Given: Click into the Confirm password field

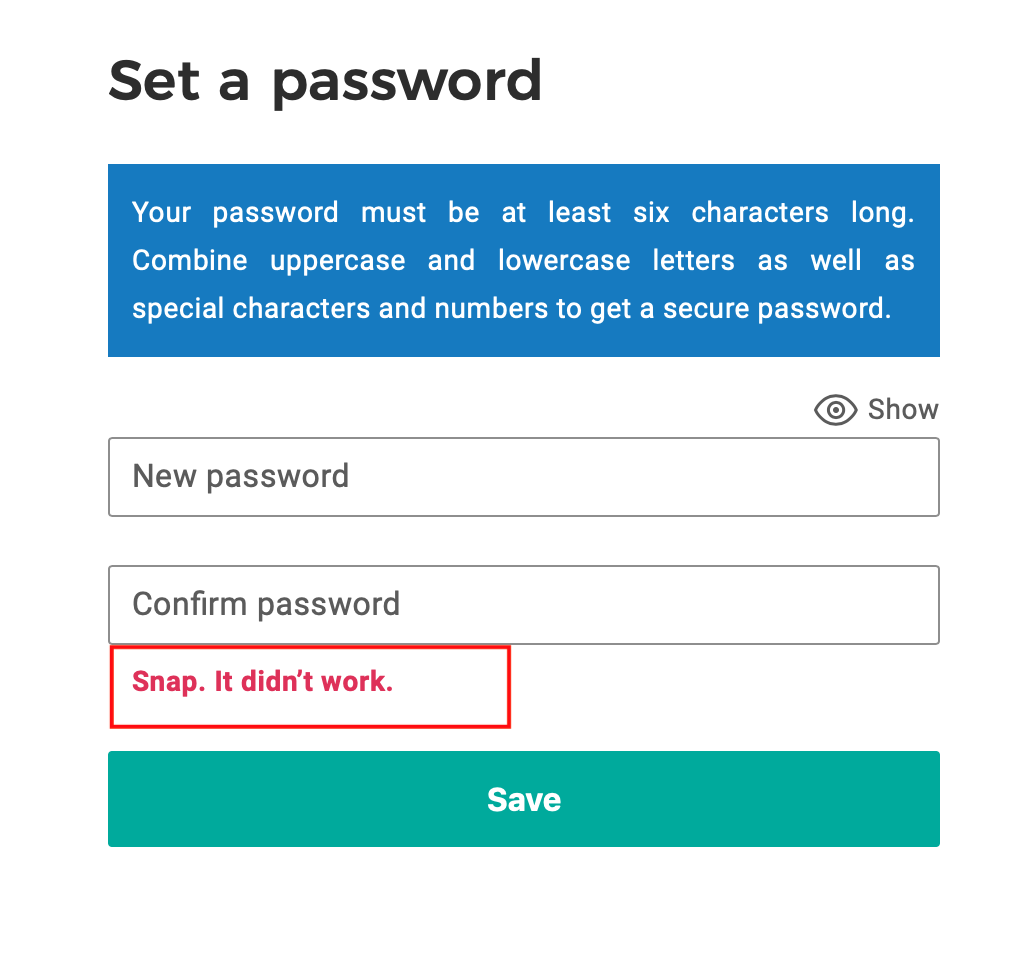Looking at the screenshot, I should [x=523, y=605].
